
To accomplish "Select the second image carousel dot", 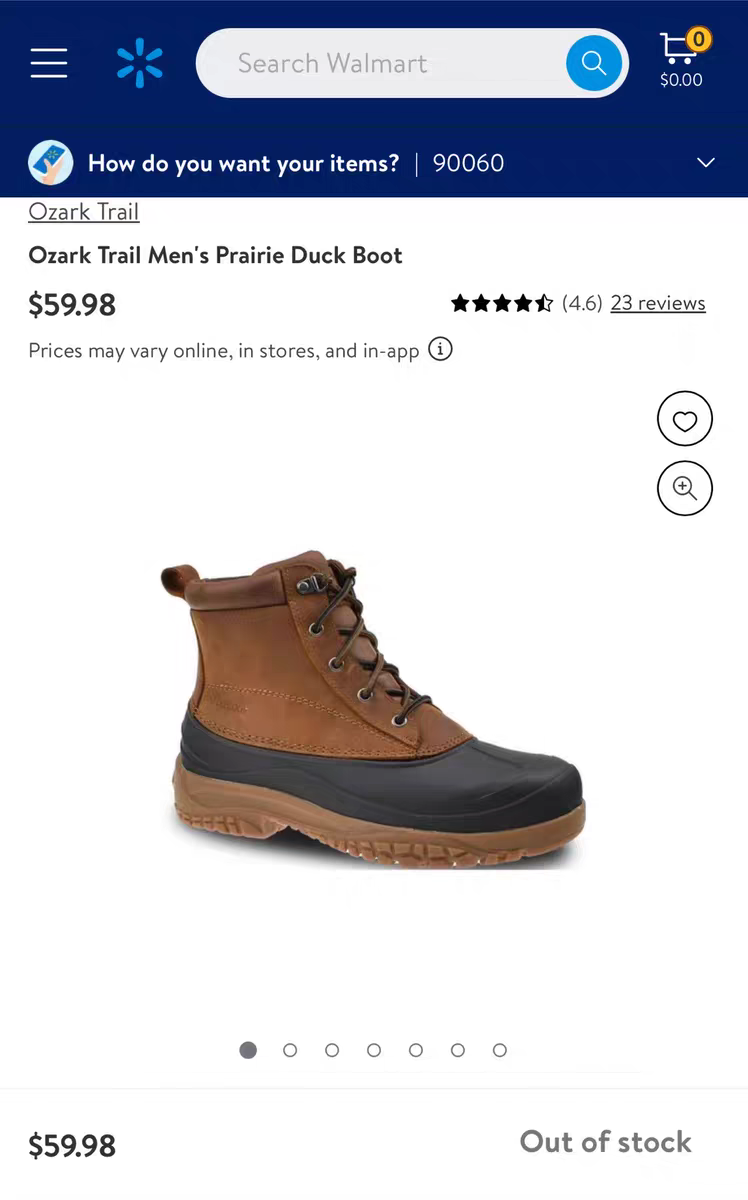I will coord(290,1050).
